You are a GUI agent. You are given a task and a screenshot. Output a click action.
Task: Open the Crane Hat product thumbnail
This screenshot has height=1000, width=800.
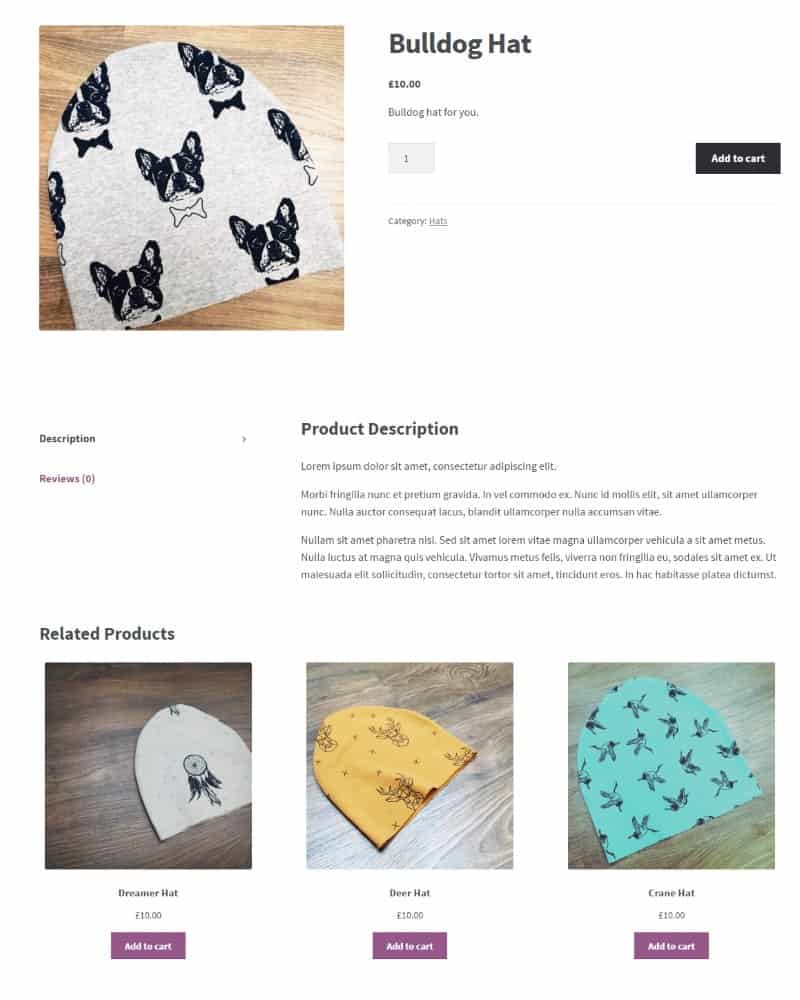(671, 765)
